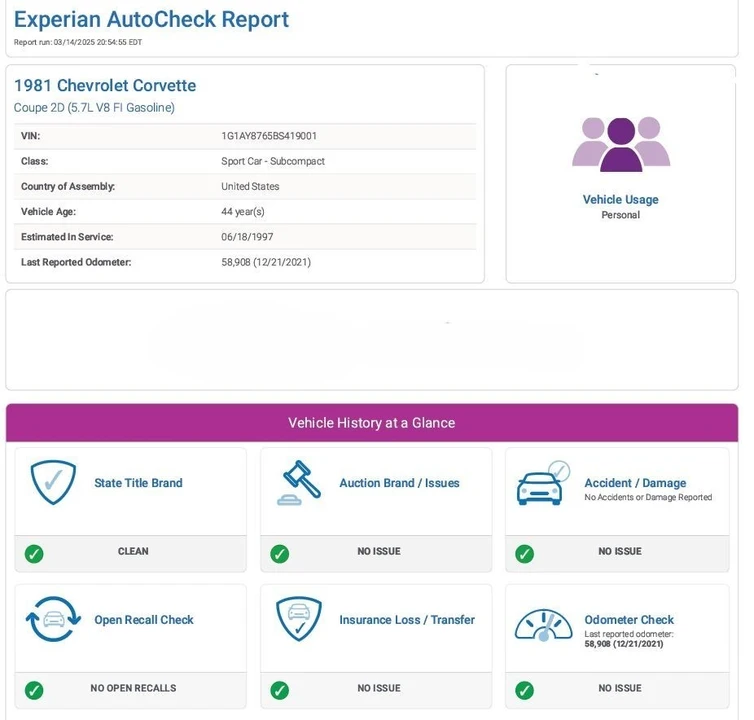
Task: Click the United States assembly value
Action: (x=250, y=186)
